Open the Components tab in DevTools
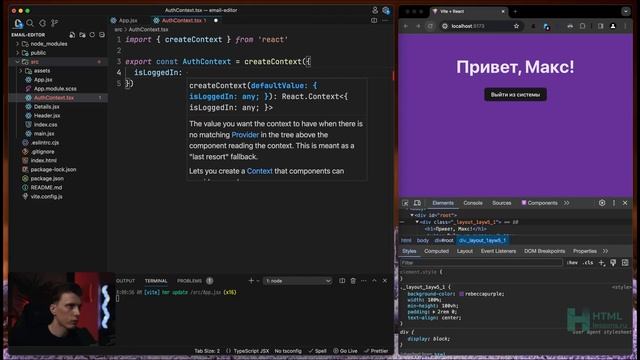 [539, 203]
